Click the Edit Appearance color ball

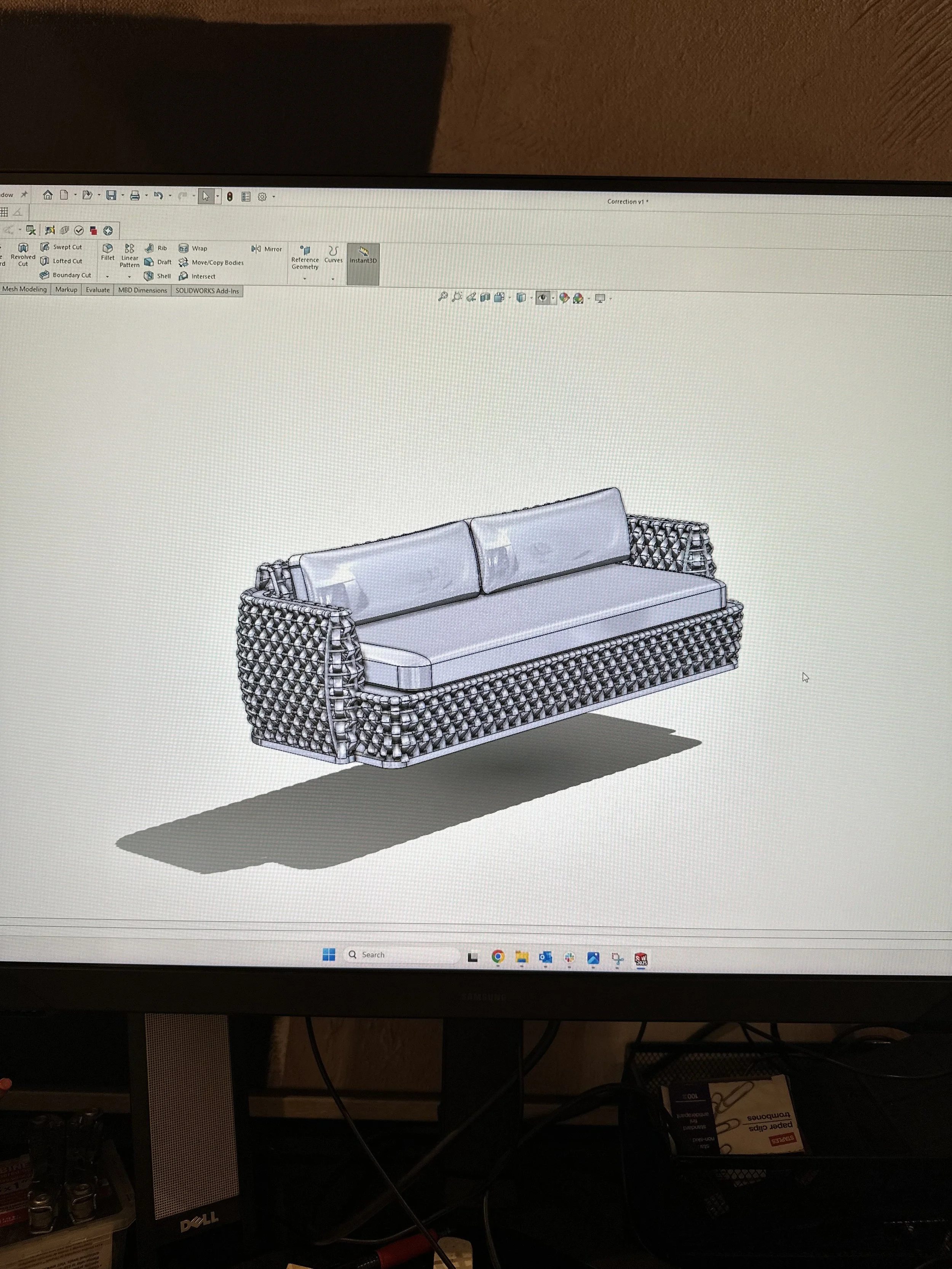point(564,298)
